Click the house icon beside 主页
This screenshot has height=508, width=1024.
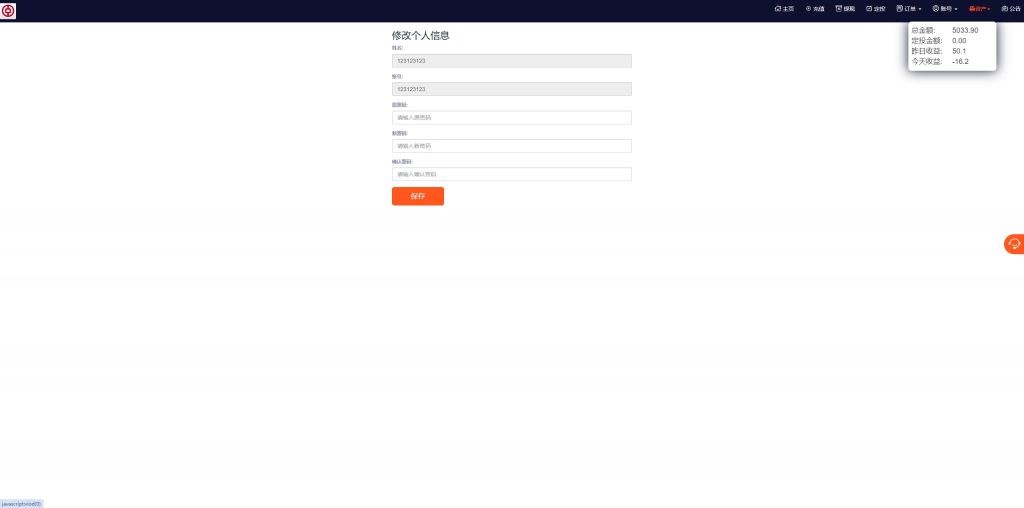click(x=778, y=9)
